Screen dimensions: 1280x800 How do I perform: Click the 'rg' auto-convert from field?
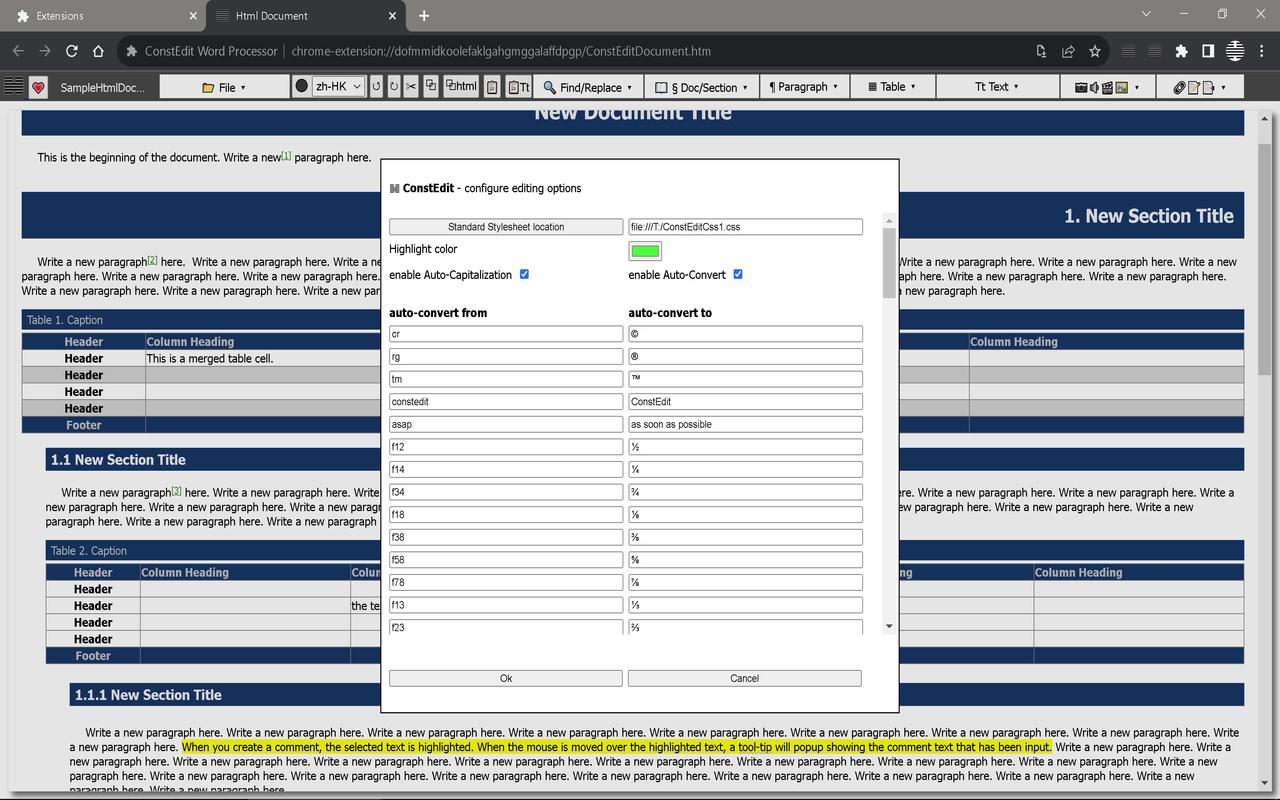[506, 357]
